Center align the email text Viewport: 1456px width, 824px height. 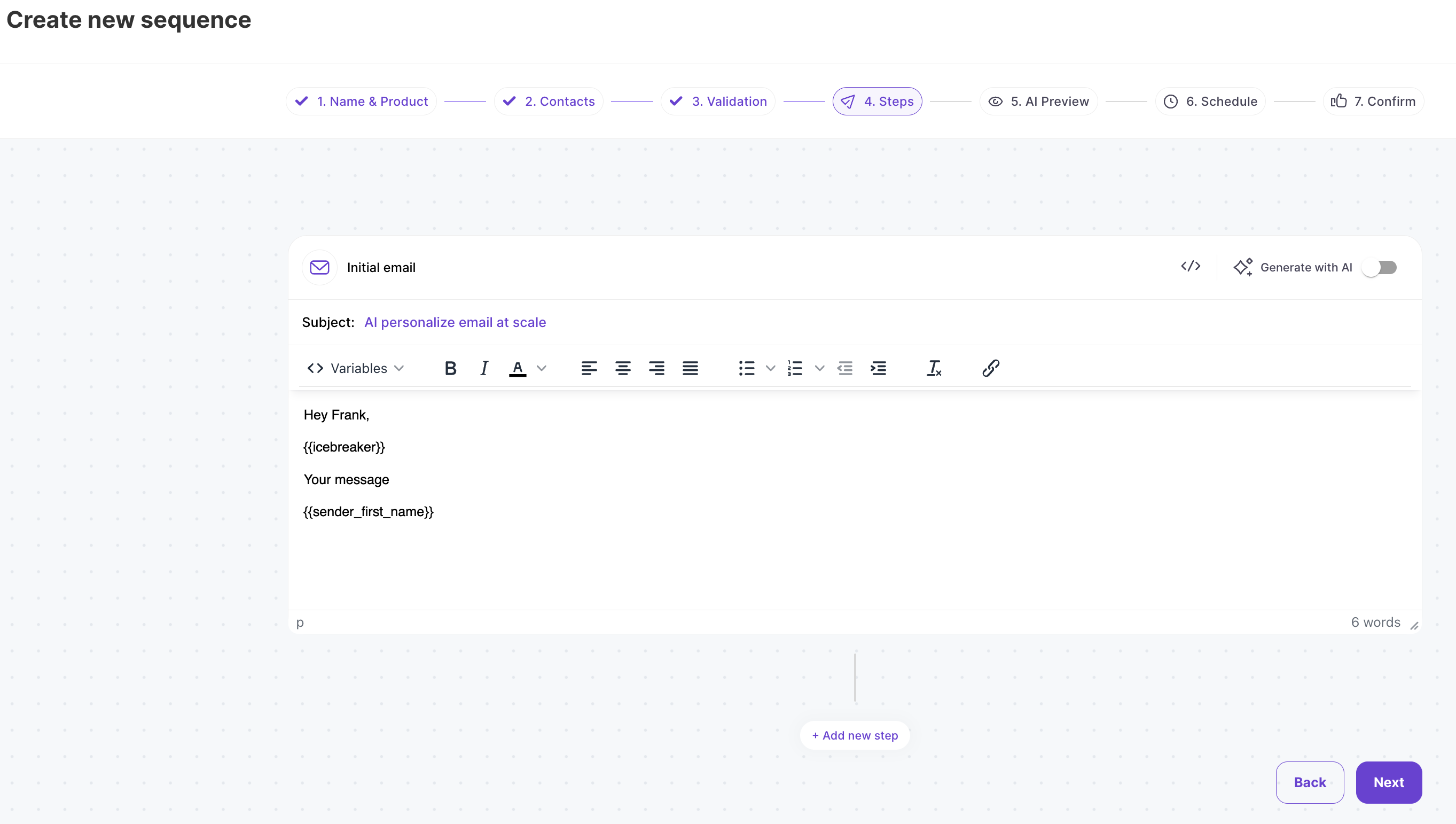623,368
